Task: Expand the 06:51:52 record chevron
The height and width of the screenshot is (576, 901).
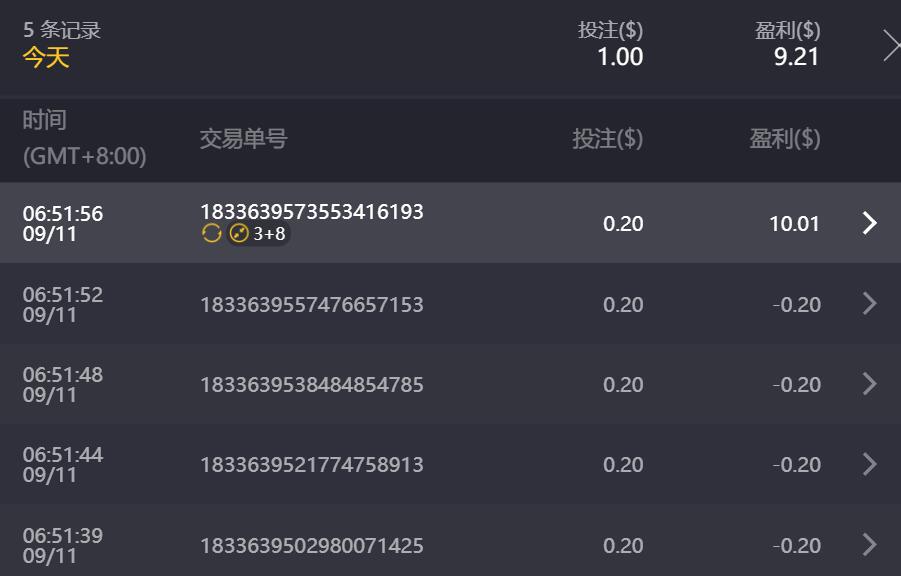Action: 869,304
